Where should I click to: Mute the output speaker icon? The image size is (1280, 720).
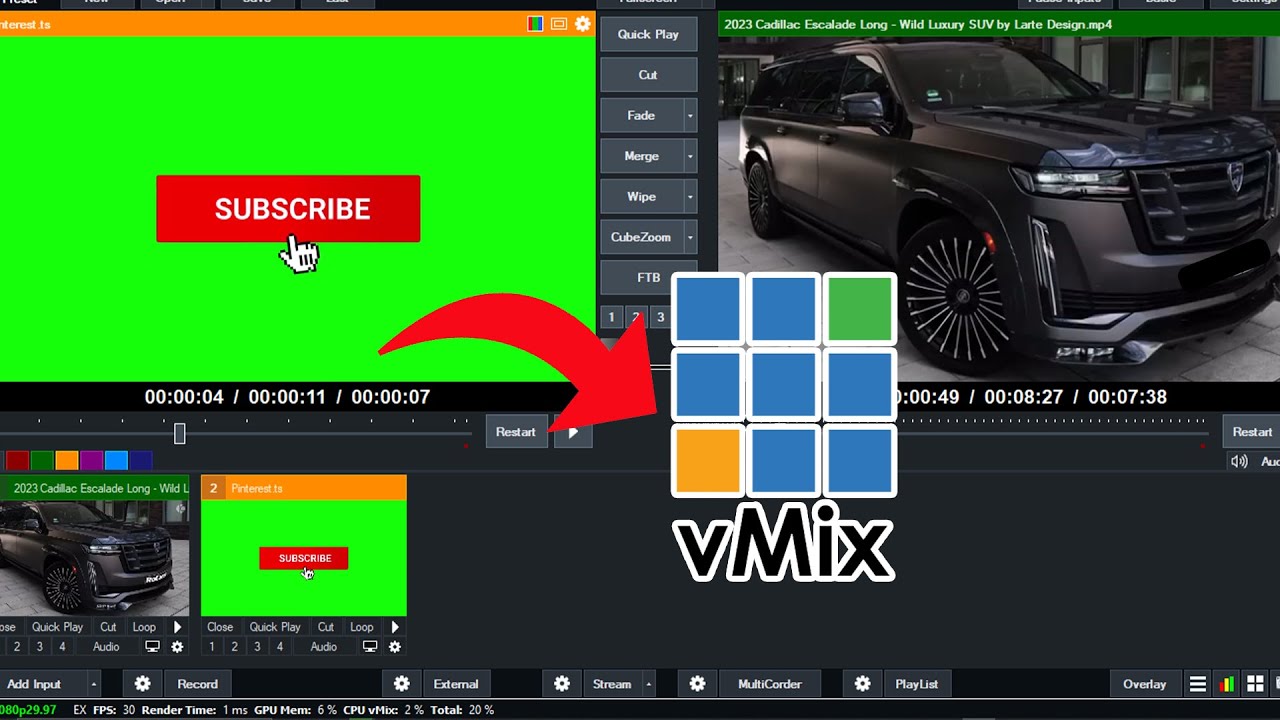coord(1239,461)
